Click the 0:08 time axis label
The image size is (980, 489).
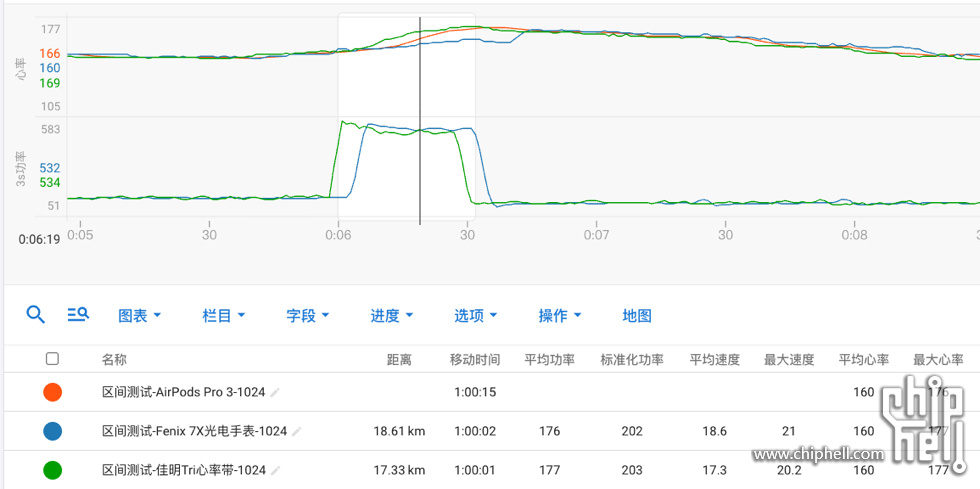click(854, 235)
